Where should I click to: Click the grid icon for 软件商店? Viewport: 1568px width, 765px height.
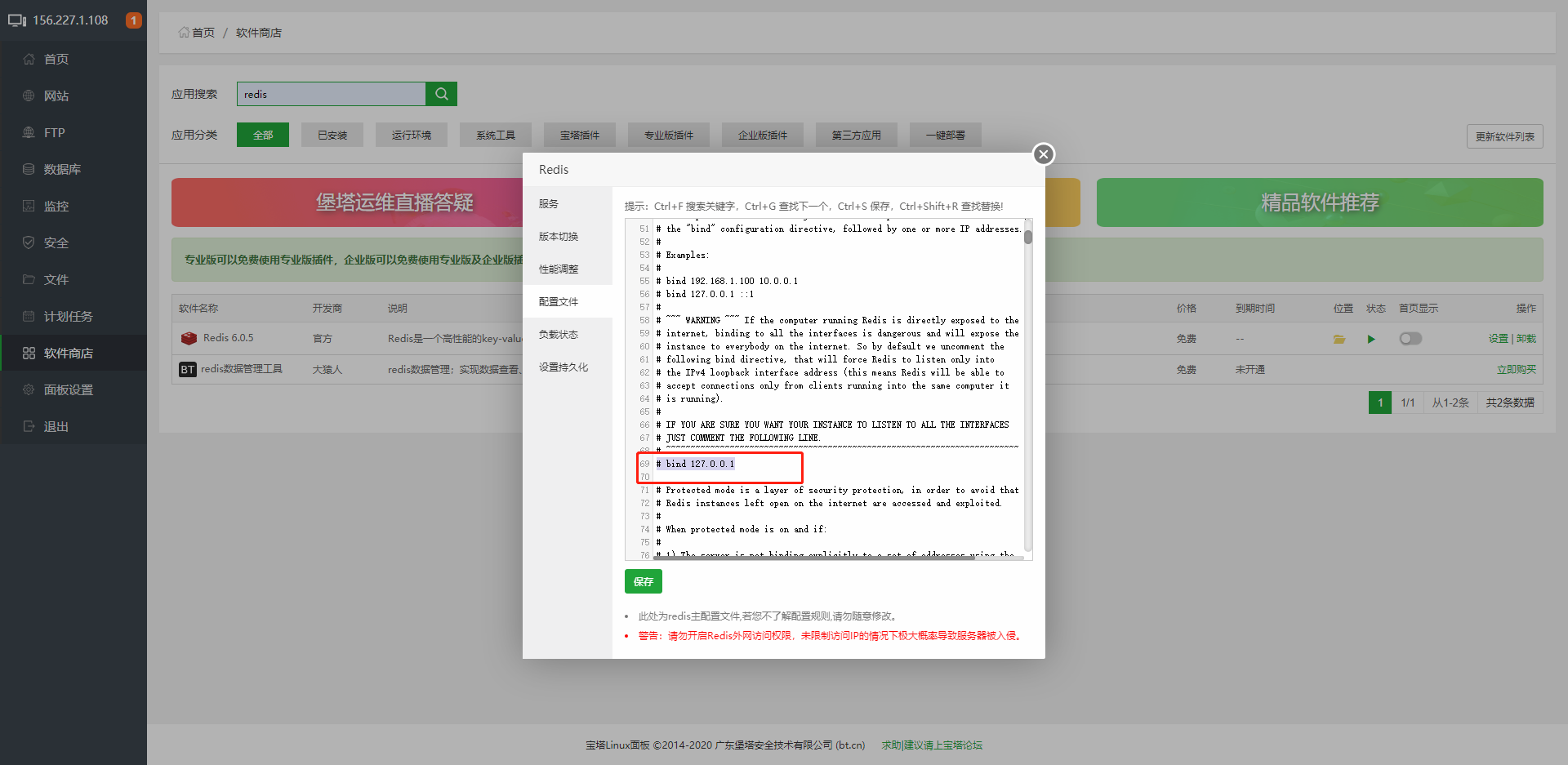(x=29, y=353)
